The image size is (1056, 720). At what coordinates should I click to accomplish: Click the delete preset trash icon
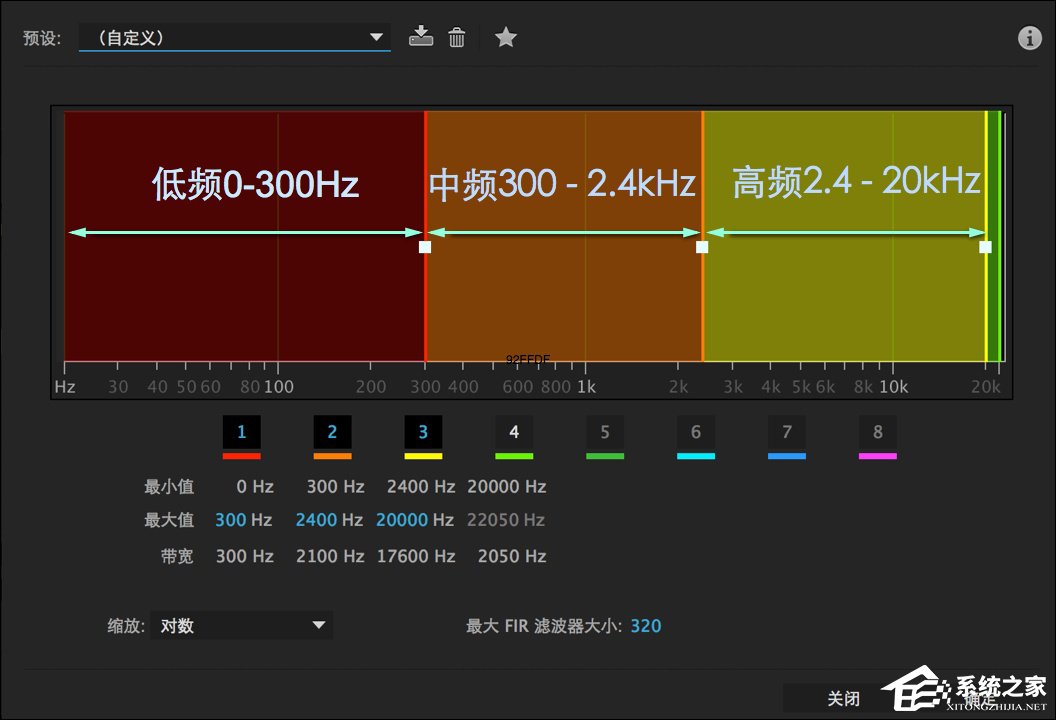pos(457,38)
